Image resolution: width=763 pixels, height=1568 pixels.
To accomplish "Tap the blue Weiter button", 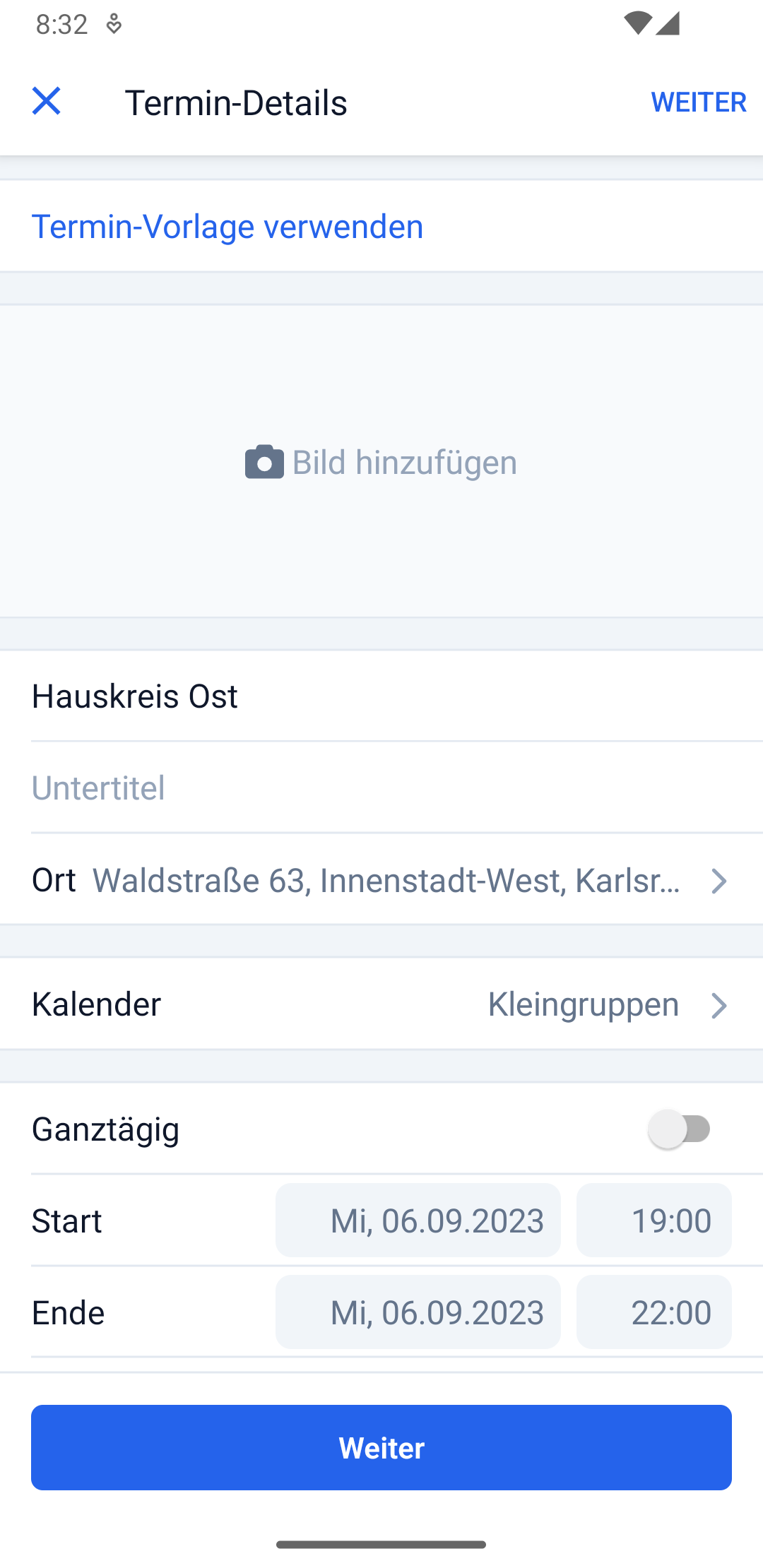I will coord(381,1448).
